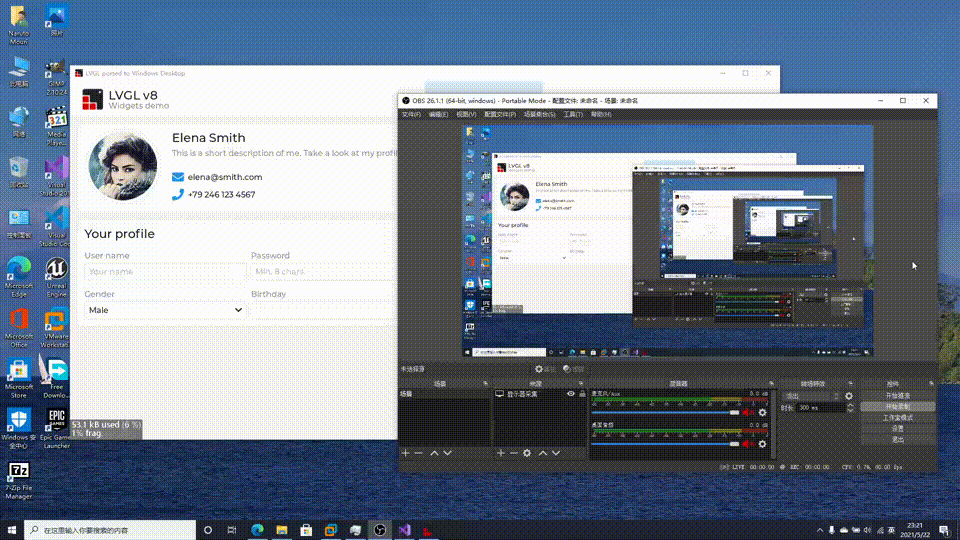This screenshot has height=540, width=960.
Task: Select the Unreal Engine desktop icon
Action: tap(56, 277)
